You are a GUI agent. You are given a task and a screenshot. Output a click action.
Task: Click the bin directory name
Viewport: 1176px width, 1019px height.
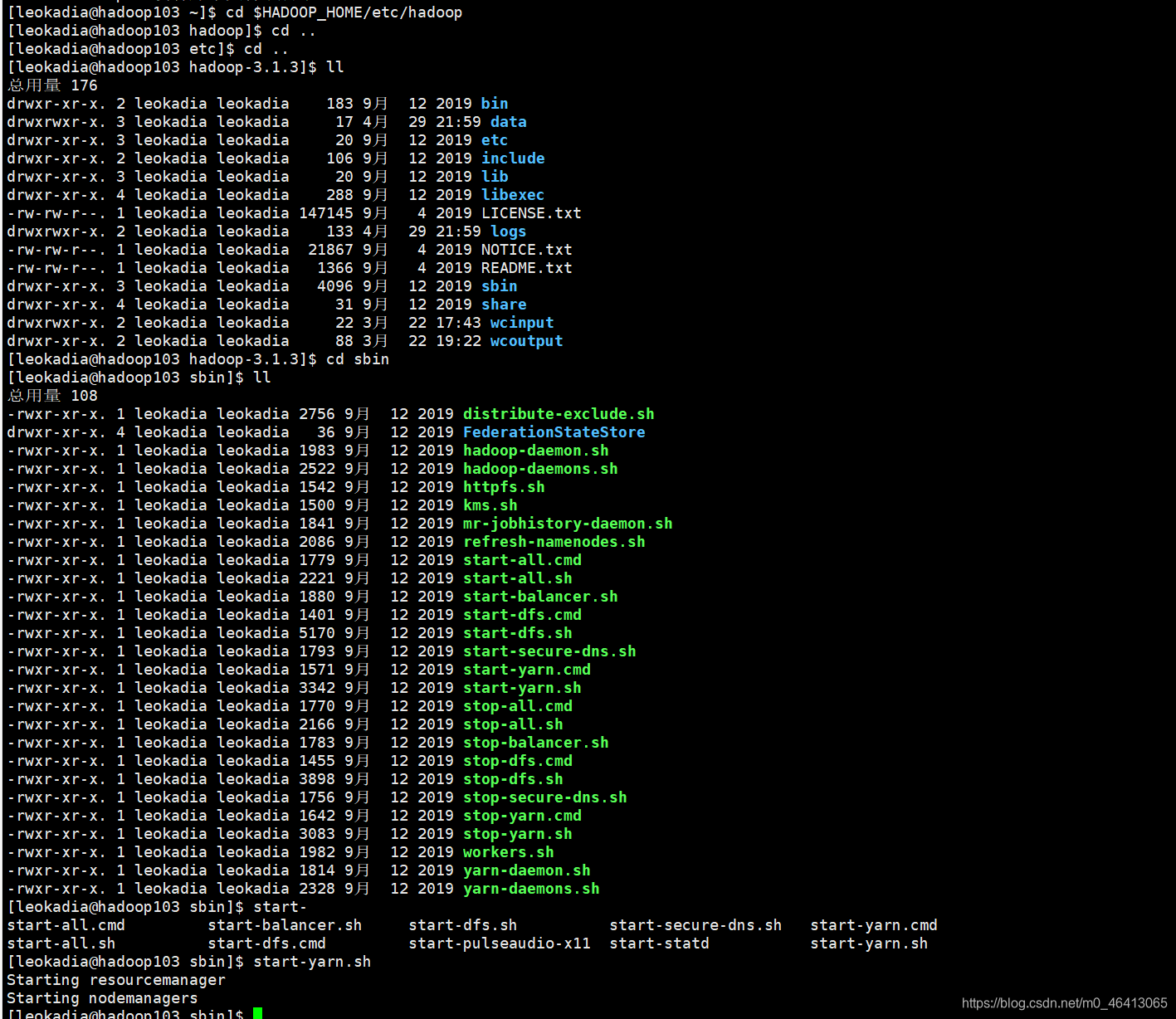coord(495,104)
